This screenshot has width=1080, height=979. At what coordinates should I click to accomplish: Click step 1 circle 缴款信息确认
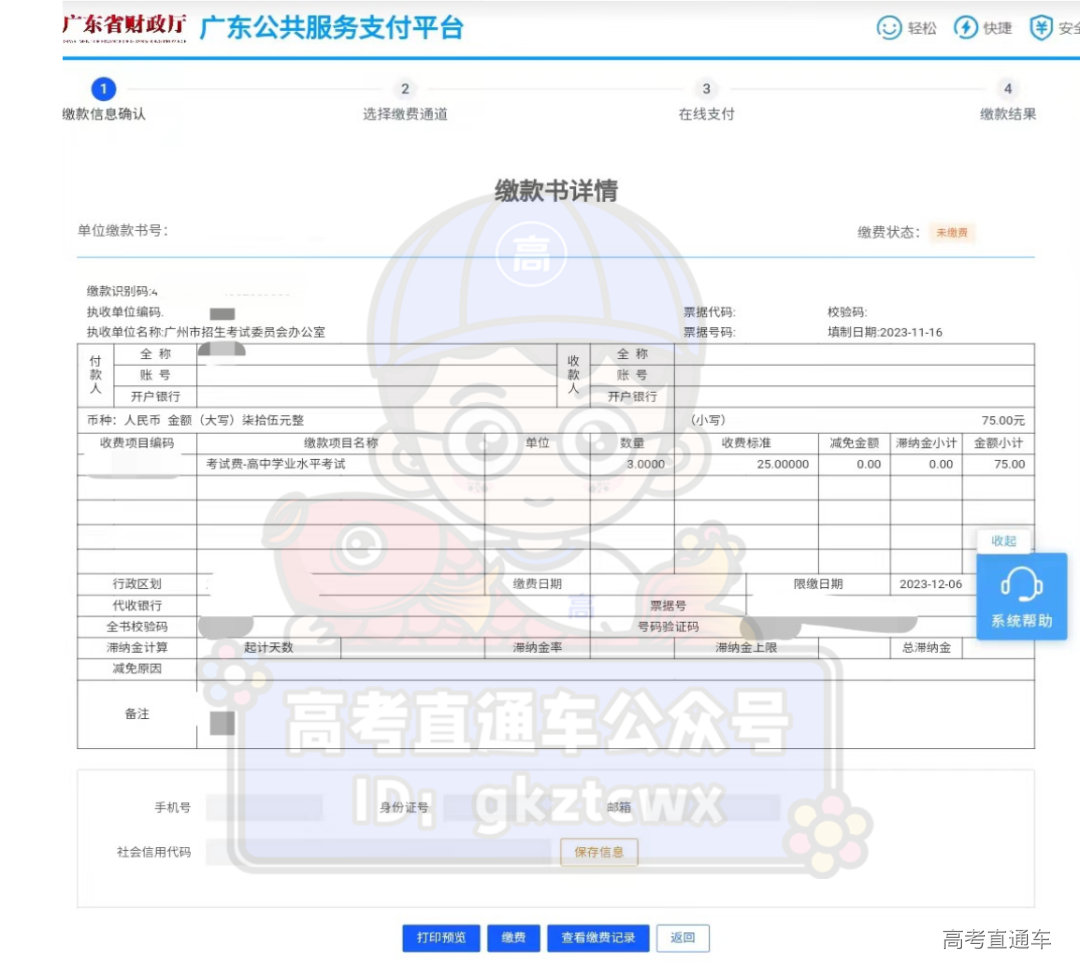[x=104, y=89]
